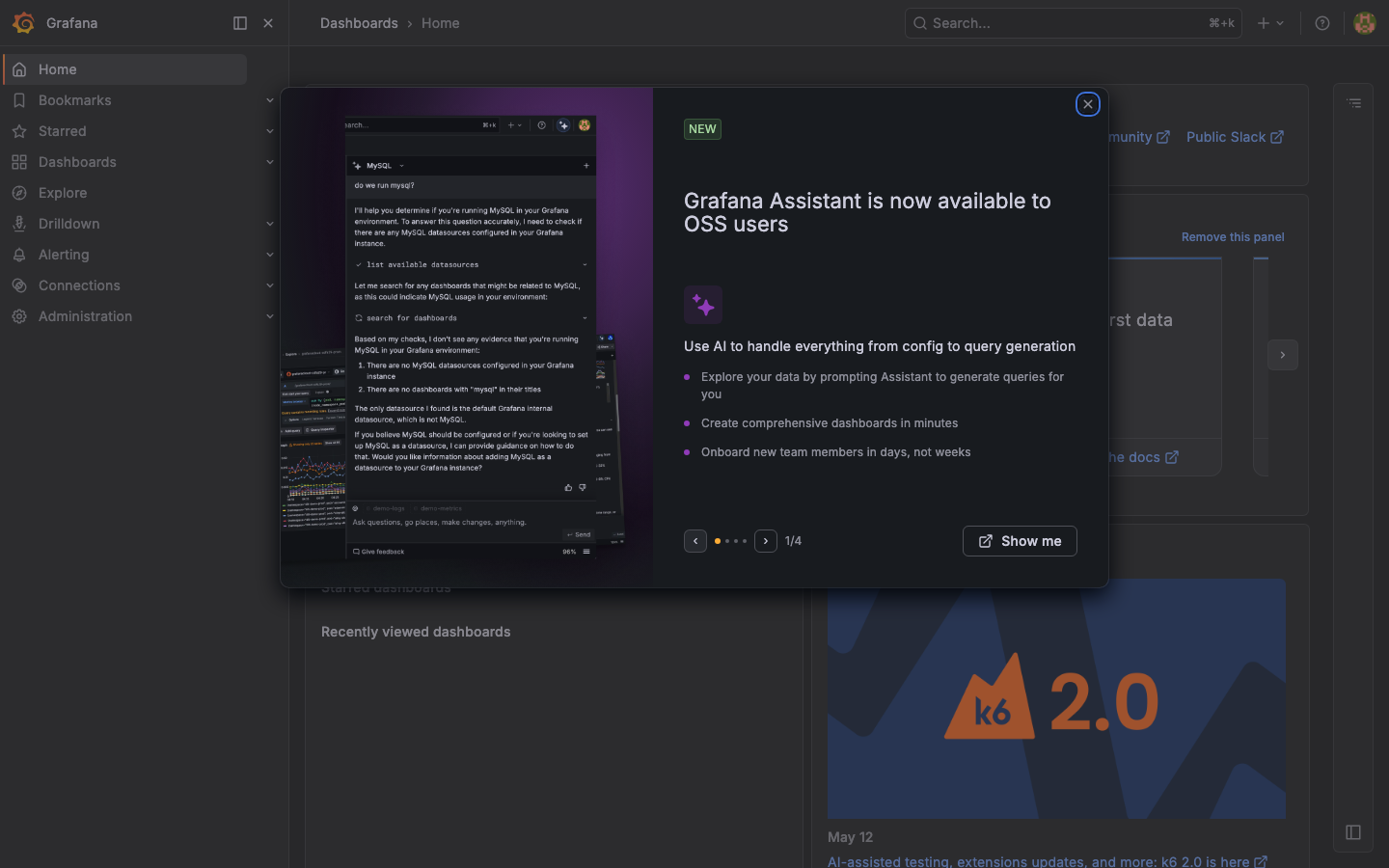Screen dimensions: 1389x868
Task: Click the Bookmarks bookmark icon
Action: click(19, 100)
